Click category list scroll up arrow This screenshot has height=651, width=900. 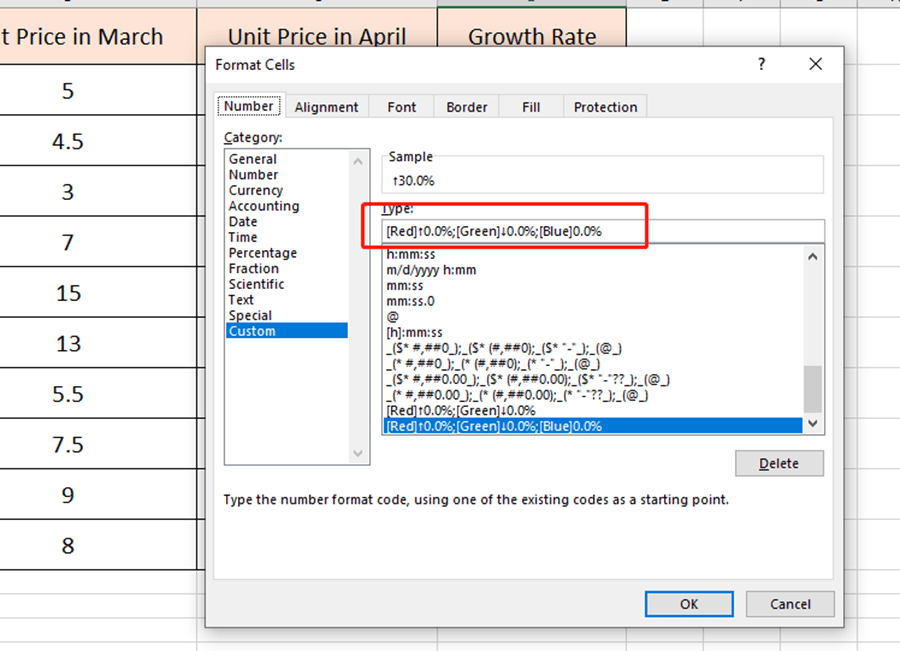tap(358, 161)
